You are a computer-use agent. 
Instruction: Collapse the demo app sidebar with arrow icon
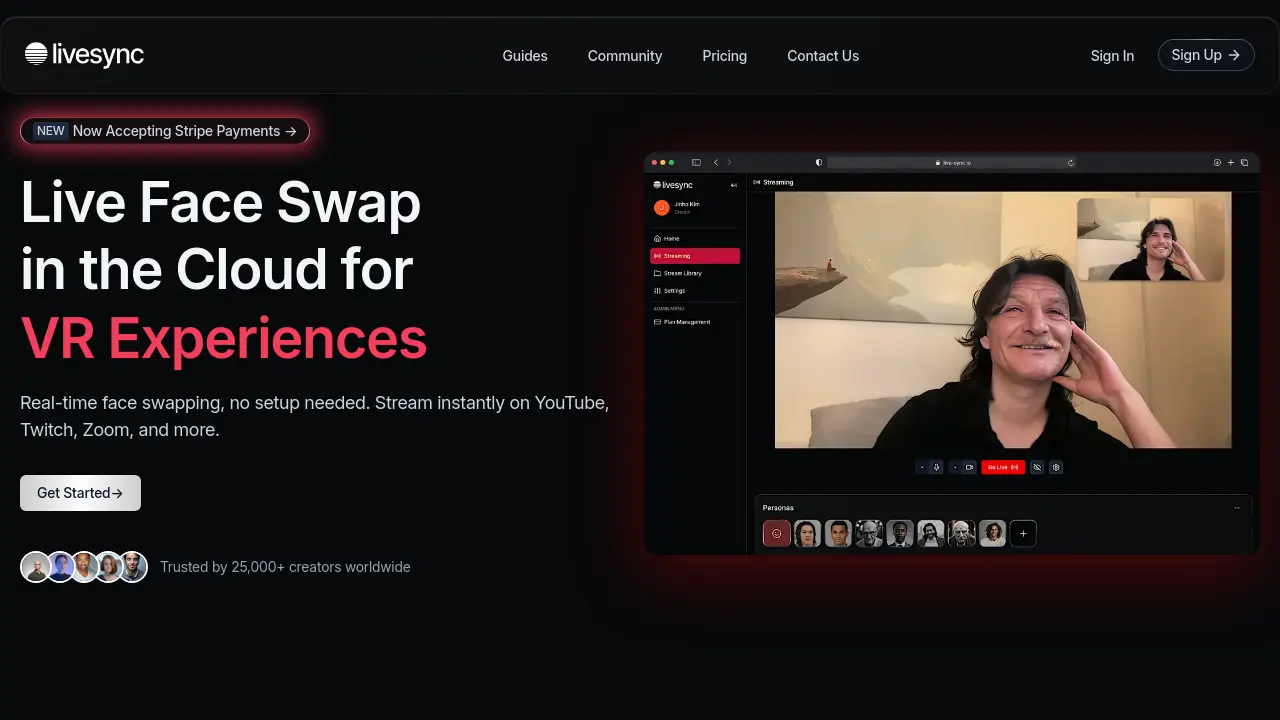pos(733,185)
